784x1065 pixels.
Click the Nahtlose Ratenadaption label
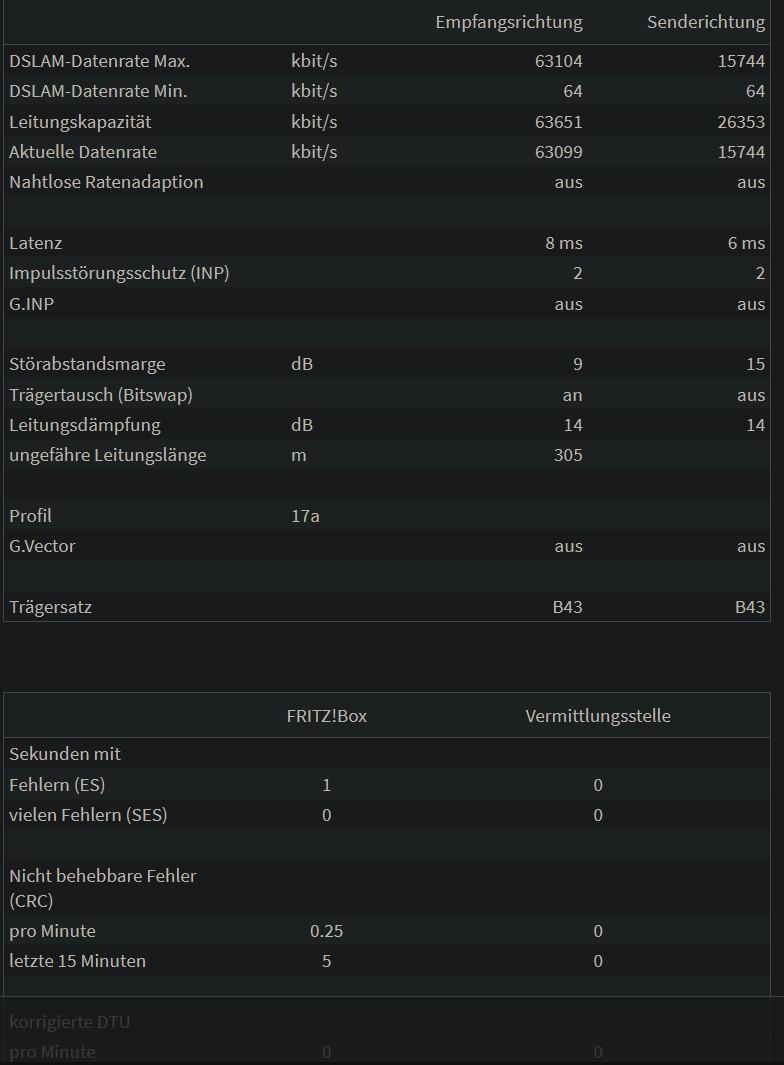point(106,182)
